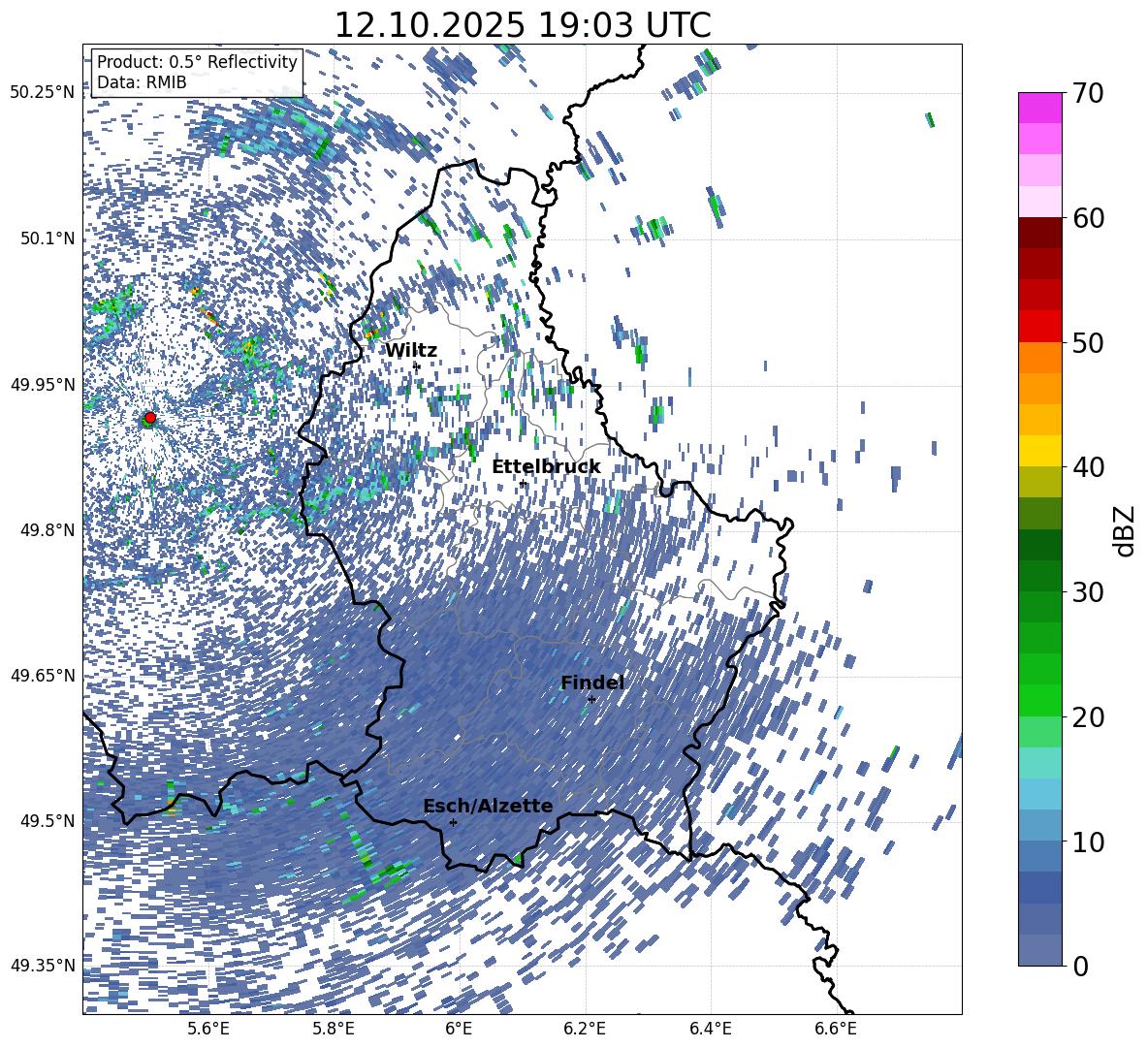The height and width of the screenshot is (1048, 1148).
Task: Click the 49.95°N latitude label
Action: [x=43, y=385]
